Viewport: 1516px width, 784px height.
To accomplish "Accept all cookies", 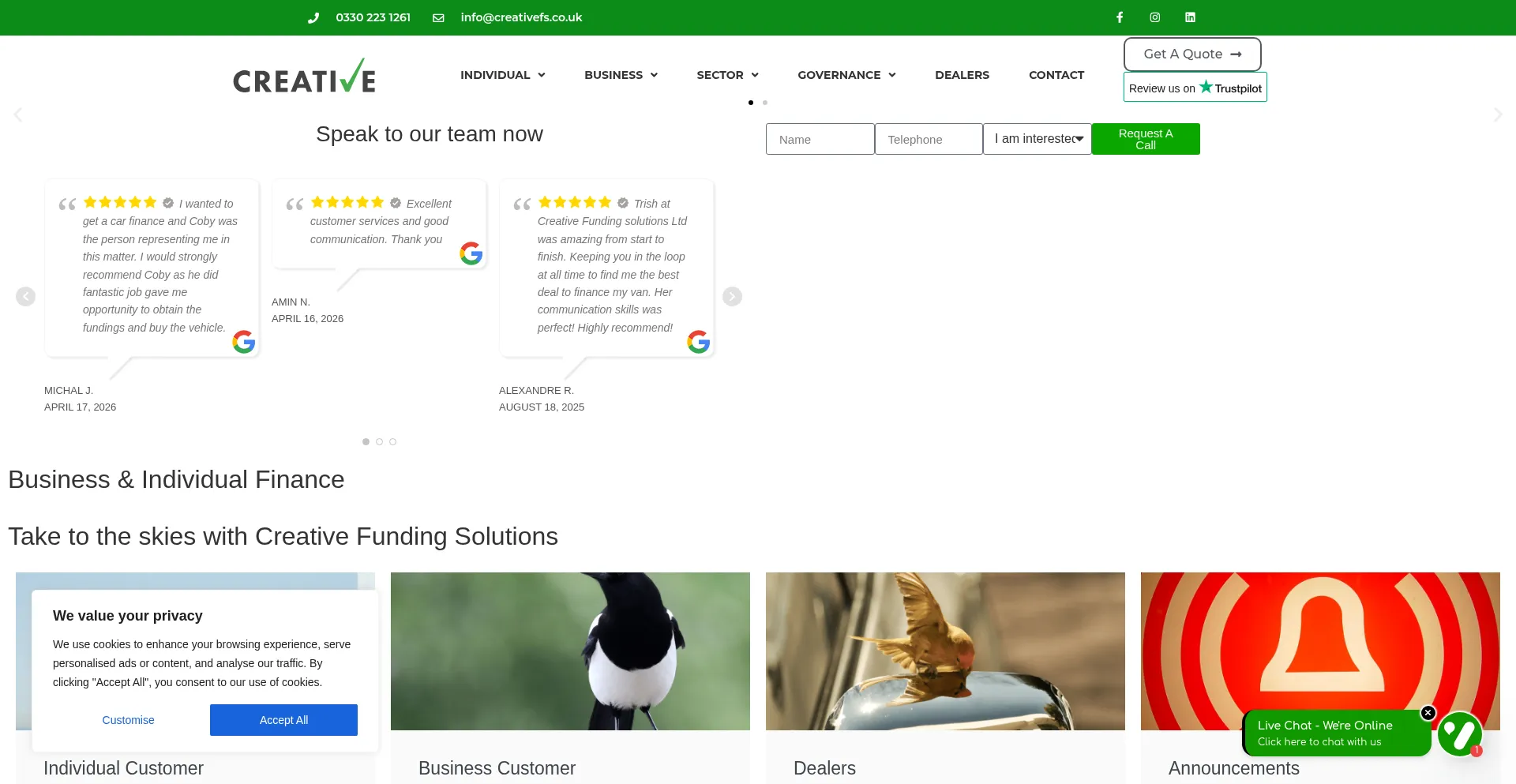I will [x=283, y=720].
